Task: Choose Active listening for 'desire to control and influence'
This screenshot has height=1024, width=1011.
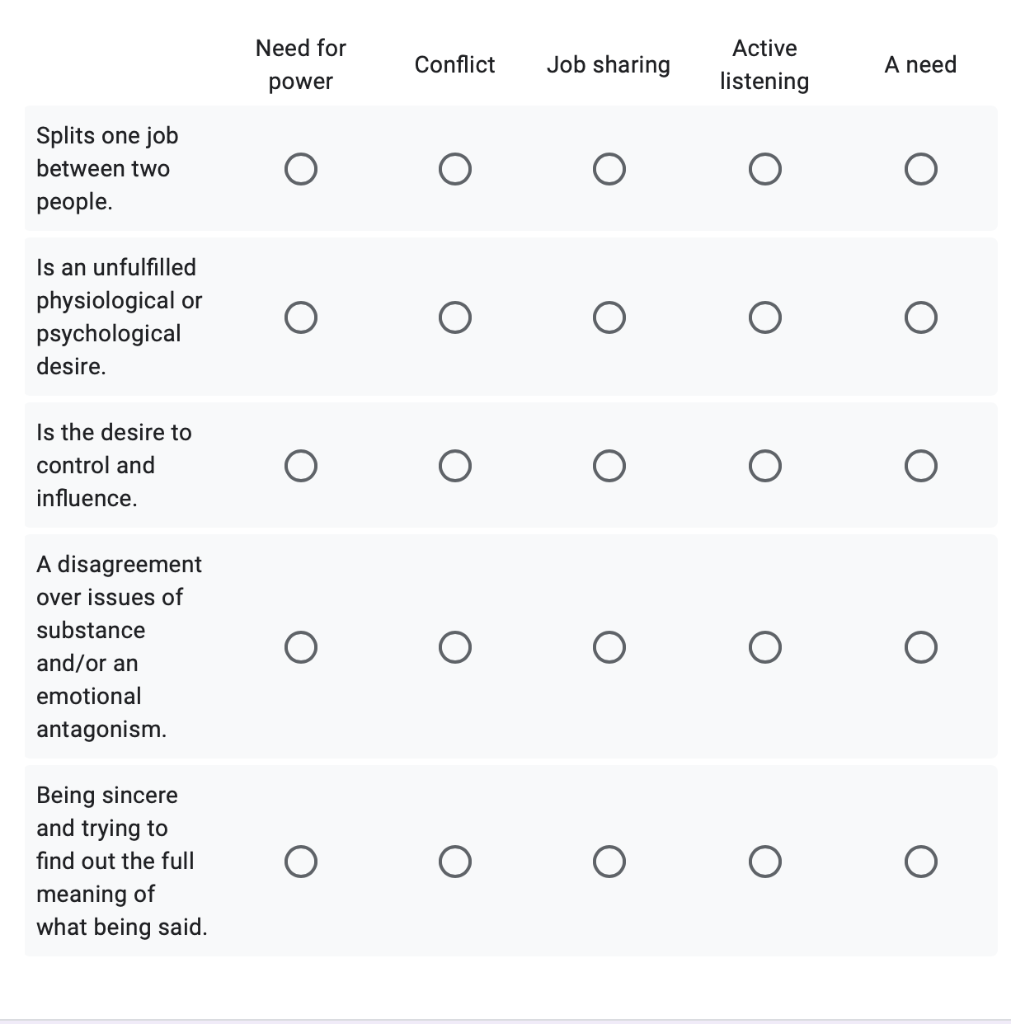Action: 765,466
